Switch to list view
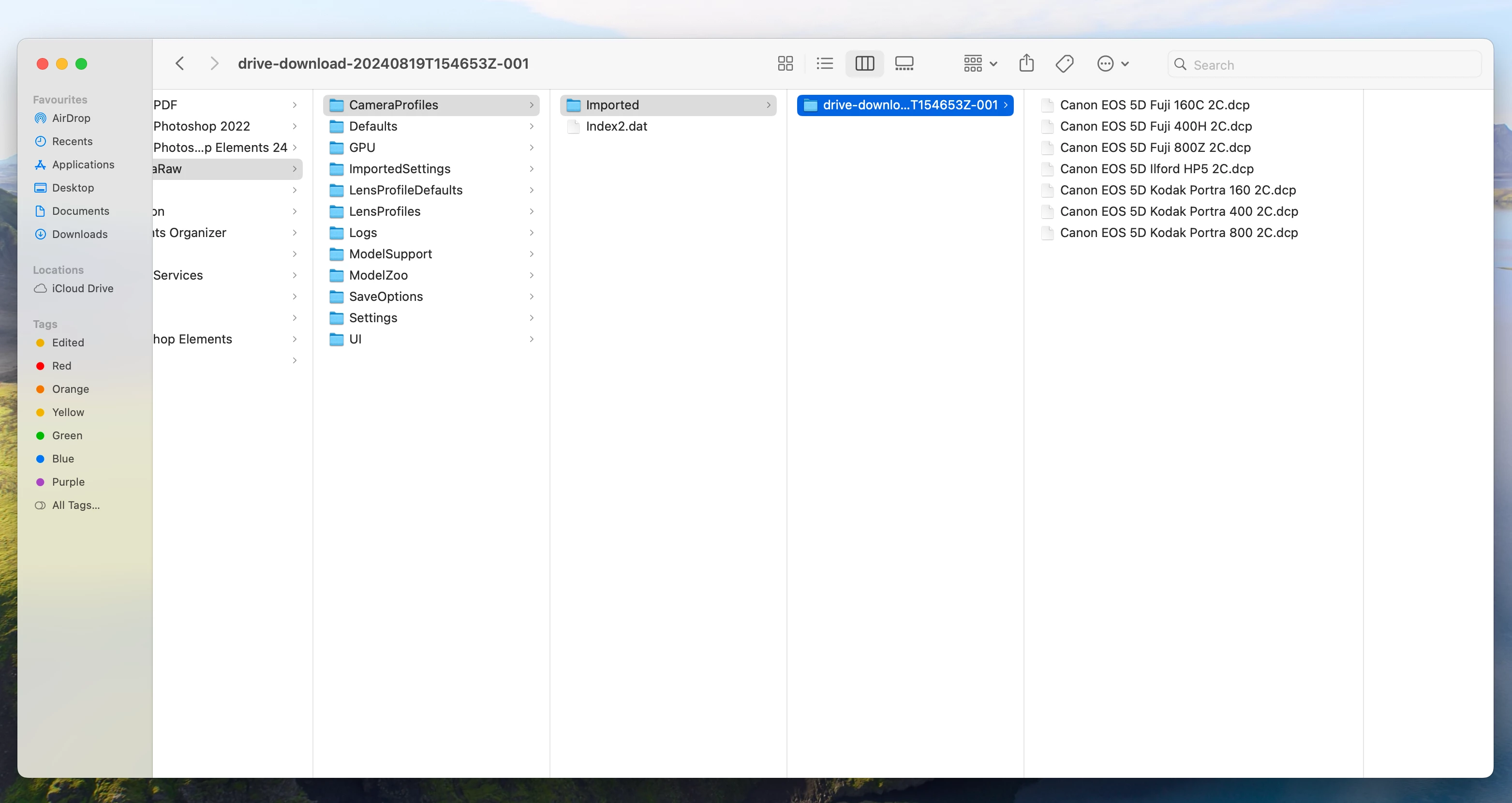The height and width of the screenshot is (803, 1512). [825, 63]
